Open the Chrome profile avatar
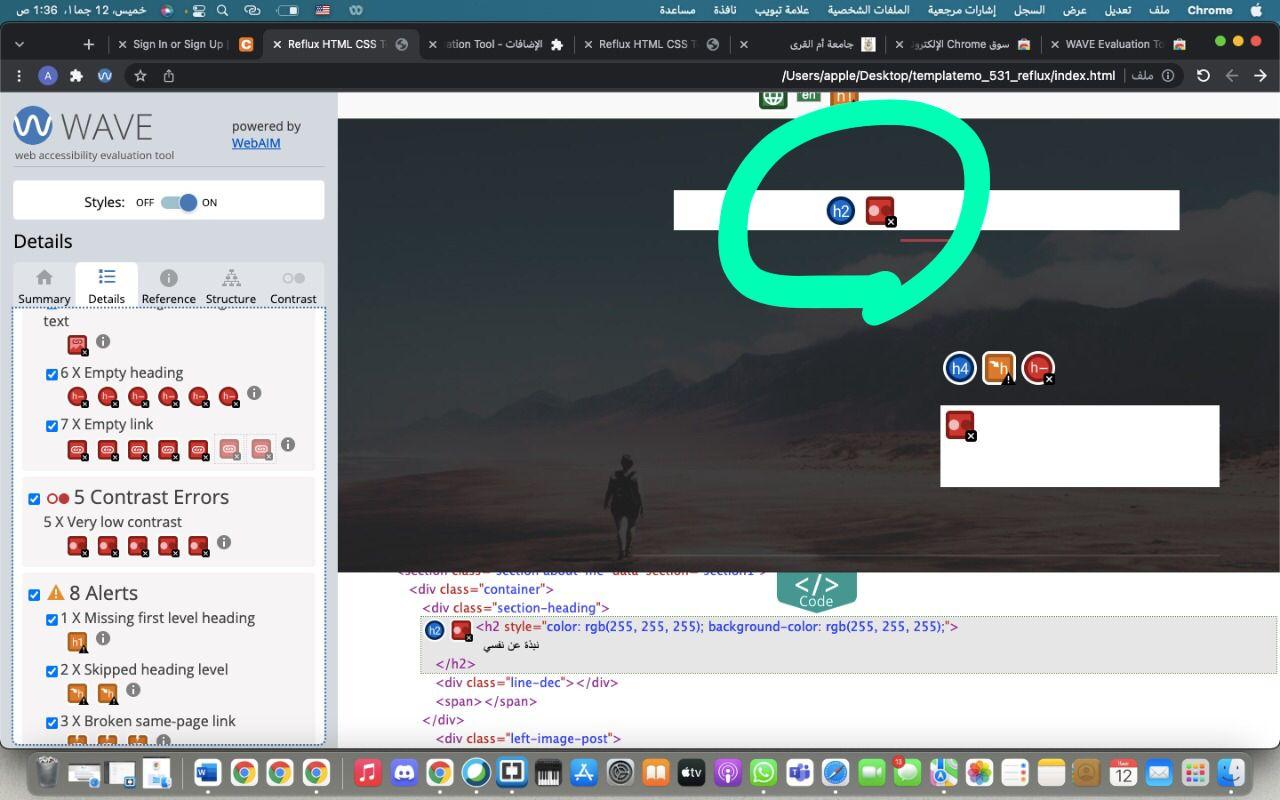Viewport: 1280px width, 800px height. click(x=47, y=75)
